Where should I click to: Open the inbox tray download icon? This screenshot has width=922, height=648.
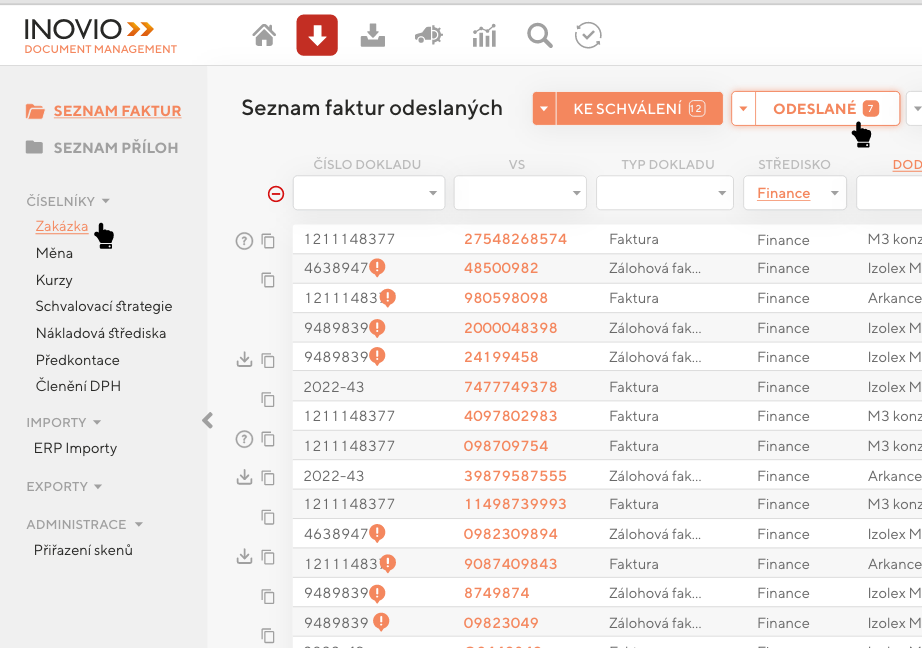372,36
